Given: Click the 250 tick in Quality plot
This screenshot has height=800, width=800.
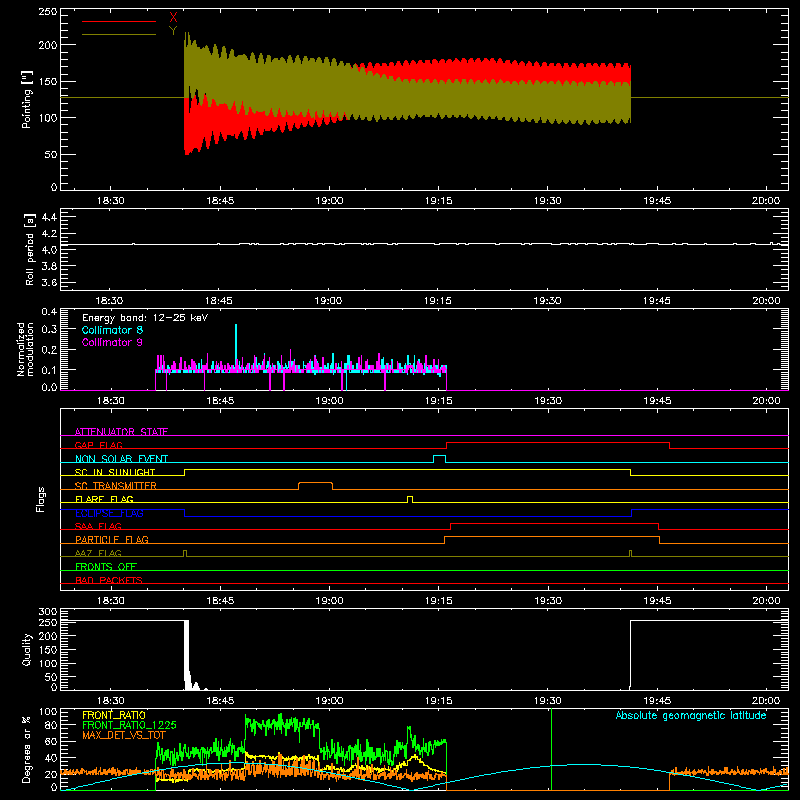Looking at the screenshot, I should click(48, 623).
